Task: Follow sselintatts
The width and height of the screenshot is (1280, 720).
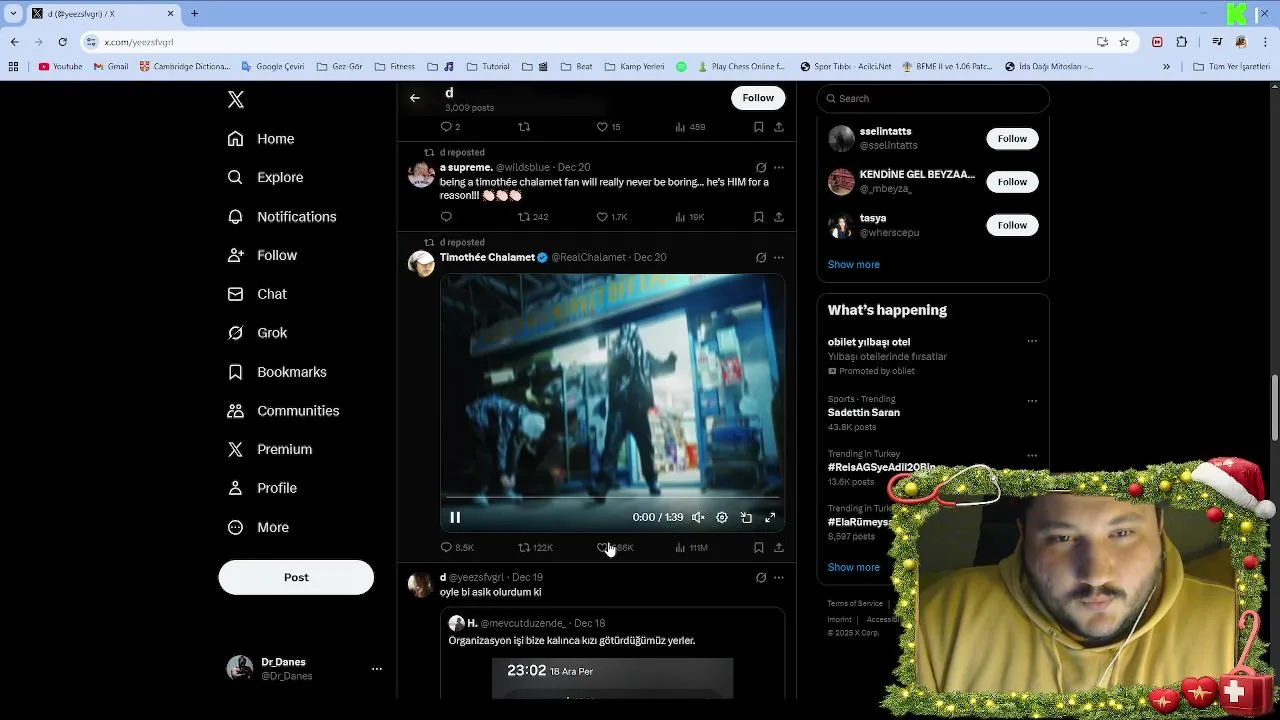Action: pyautogui.click(x=1012, y=139)
